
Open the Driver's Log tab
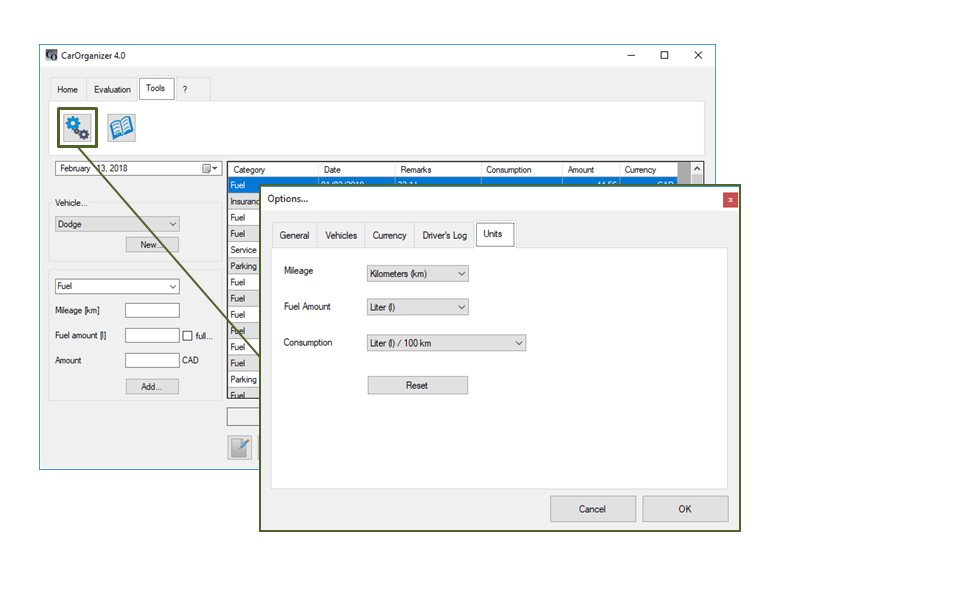pyautogui.click(x=444, y=235)
